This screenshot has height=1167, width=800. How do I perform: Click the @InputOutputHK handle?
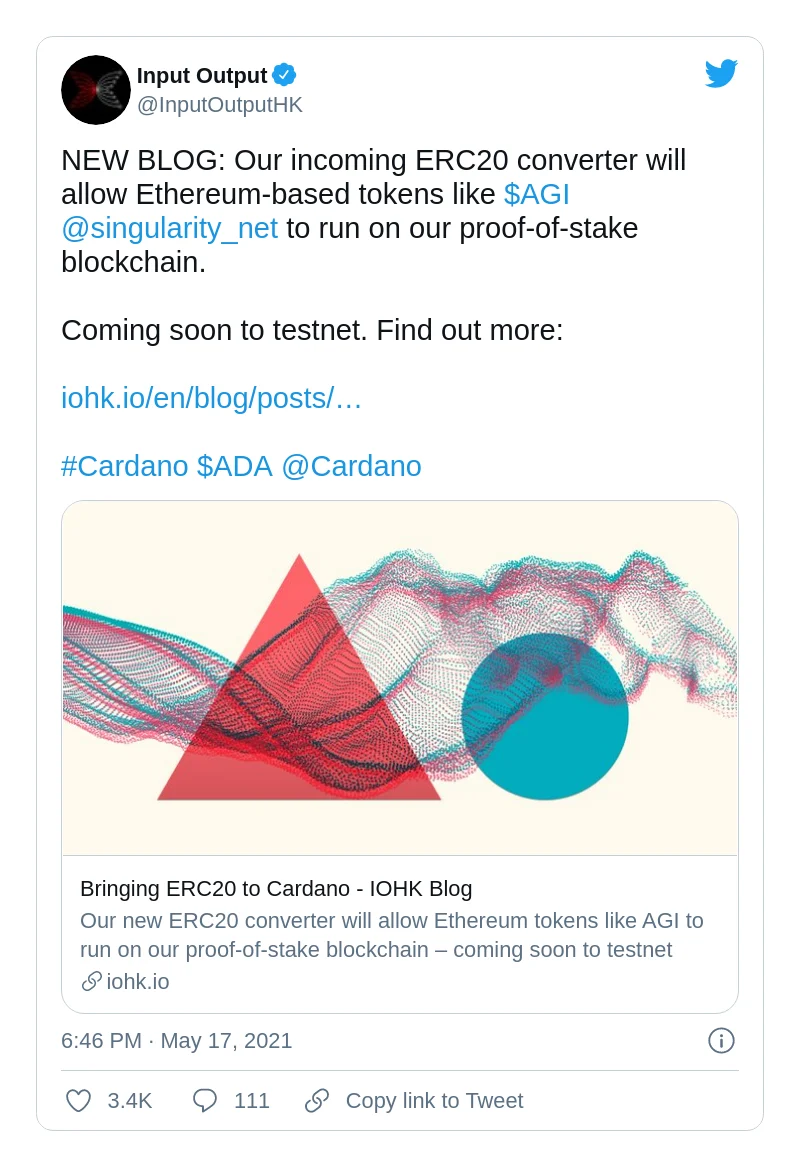point(219,105)
